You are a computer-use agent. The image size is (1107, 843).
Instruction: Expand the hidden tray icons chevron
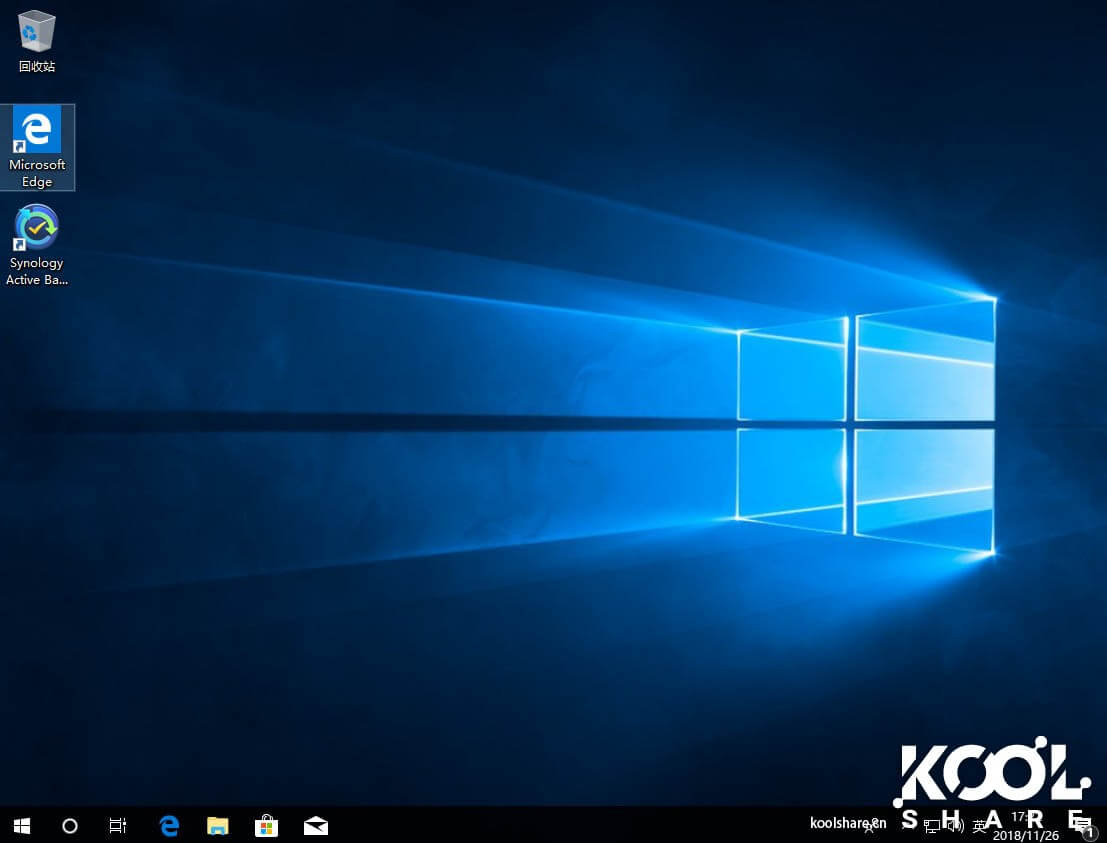pyautogui.click(x=906, y=826)
